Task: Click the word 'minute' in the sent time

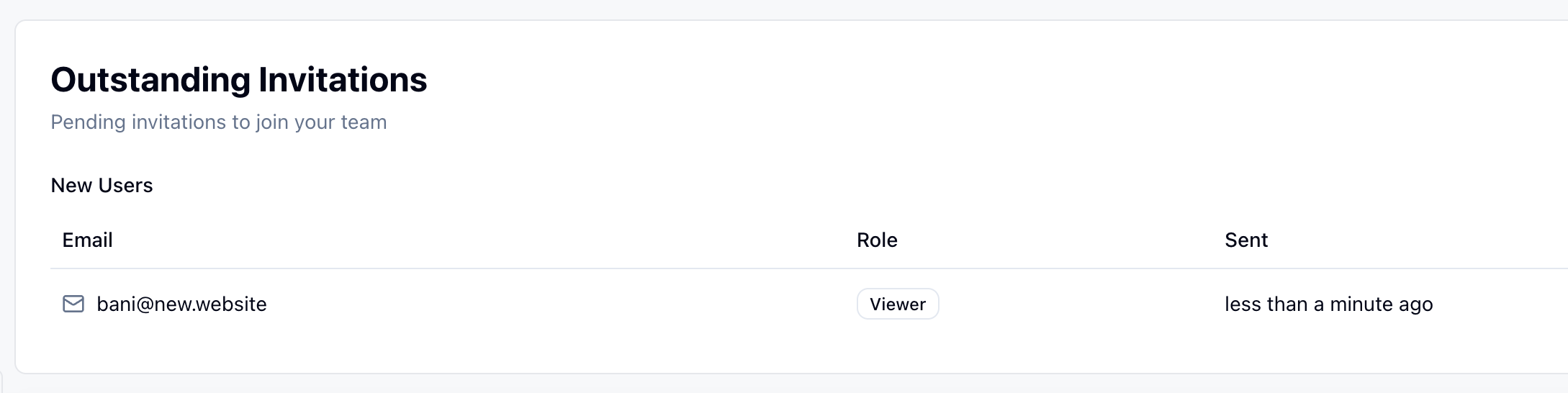Action: 1361,304
